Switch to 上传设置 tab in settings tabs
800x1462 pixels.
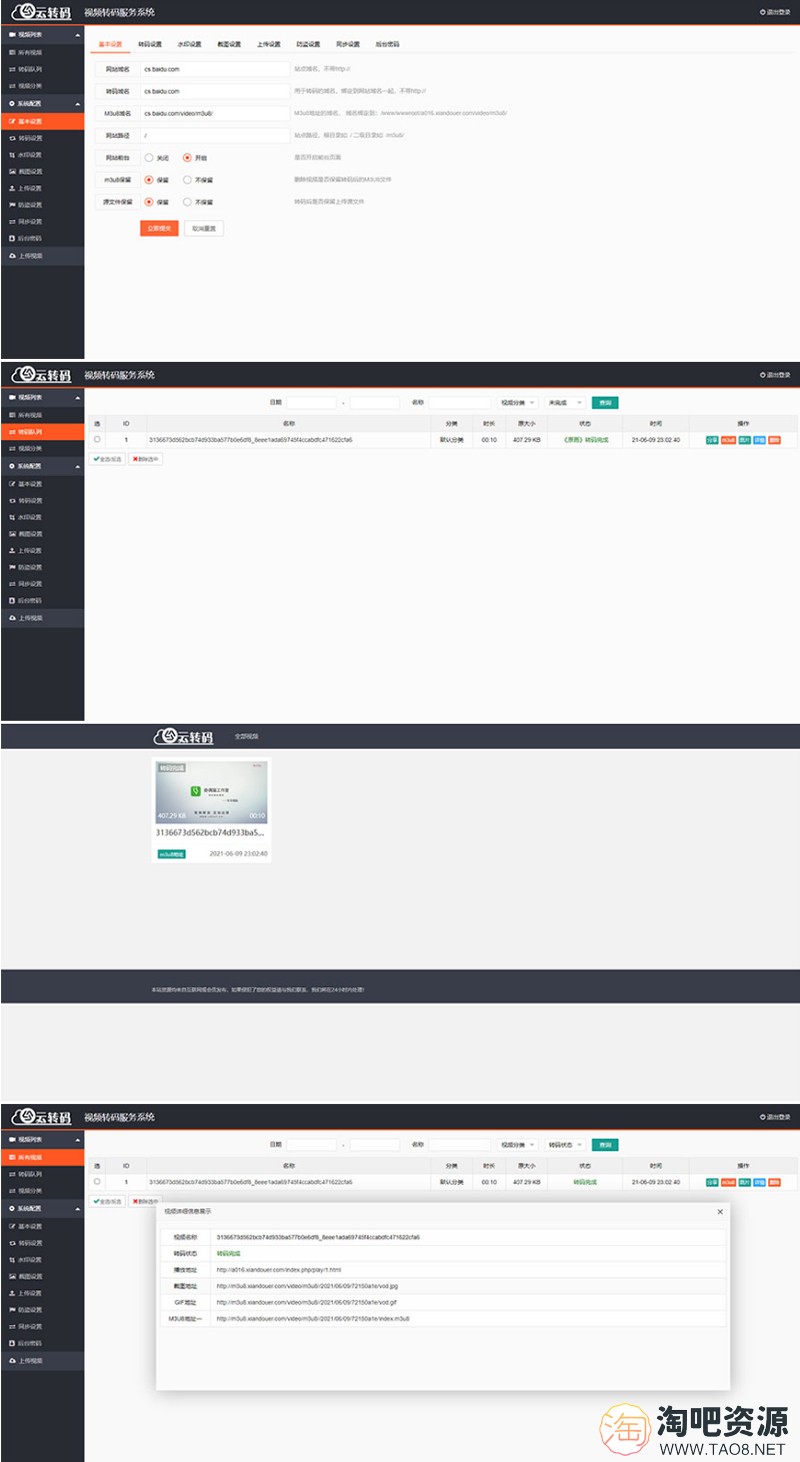tap(268, 45)
